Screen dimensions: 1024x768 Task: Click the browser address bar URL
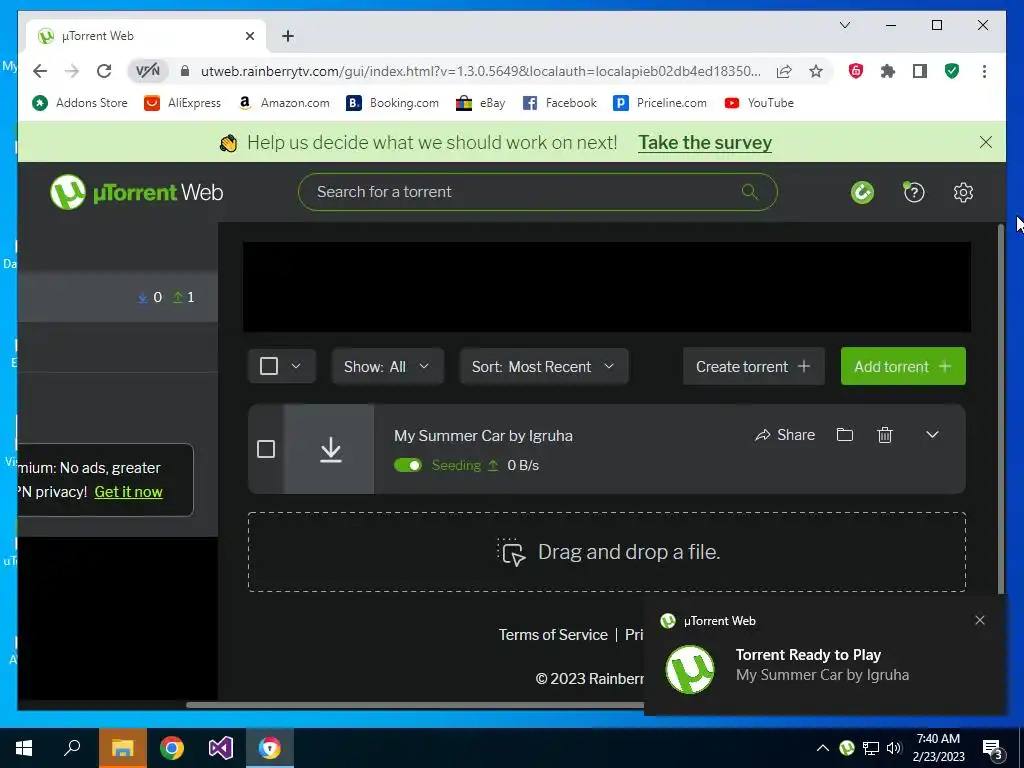481,71
